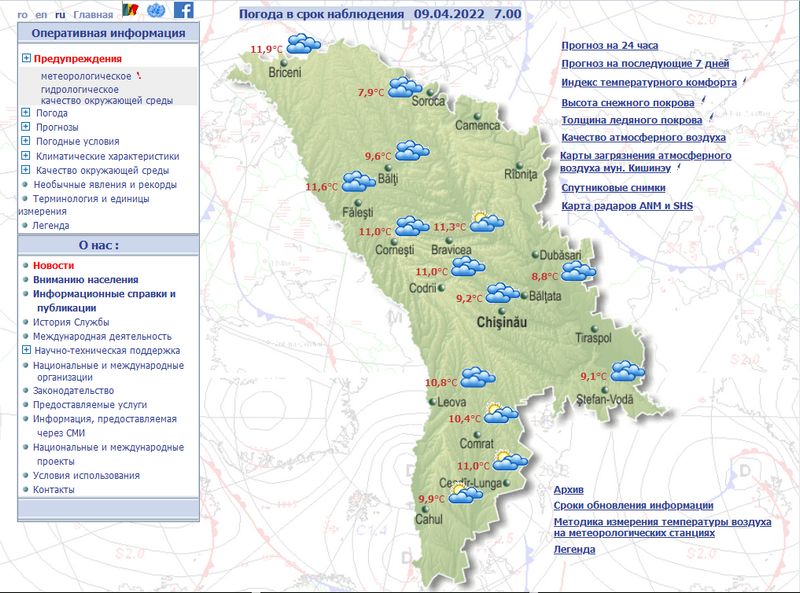This screenshot has width=800, height=593.
Task: Switch site language to ro
Action: 22,15
